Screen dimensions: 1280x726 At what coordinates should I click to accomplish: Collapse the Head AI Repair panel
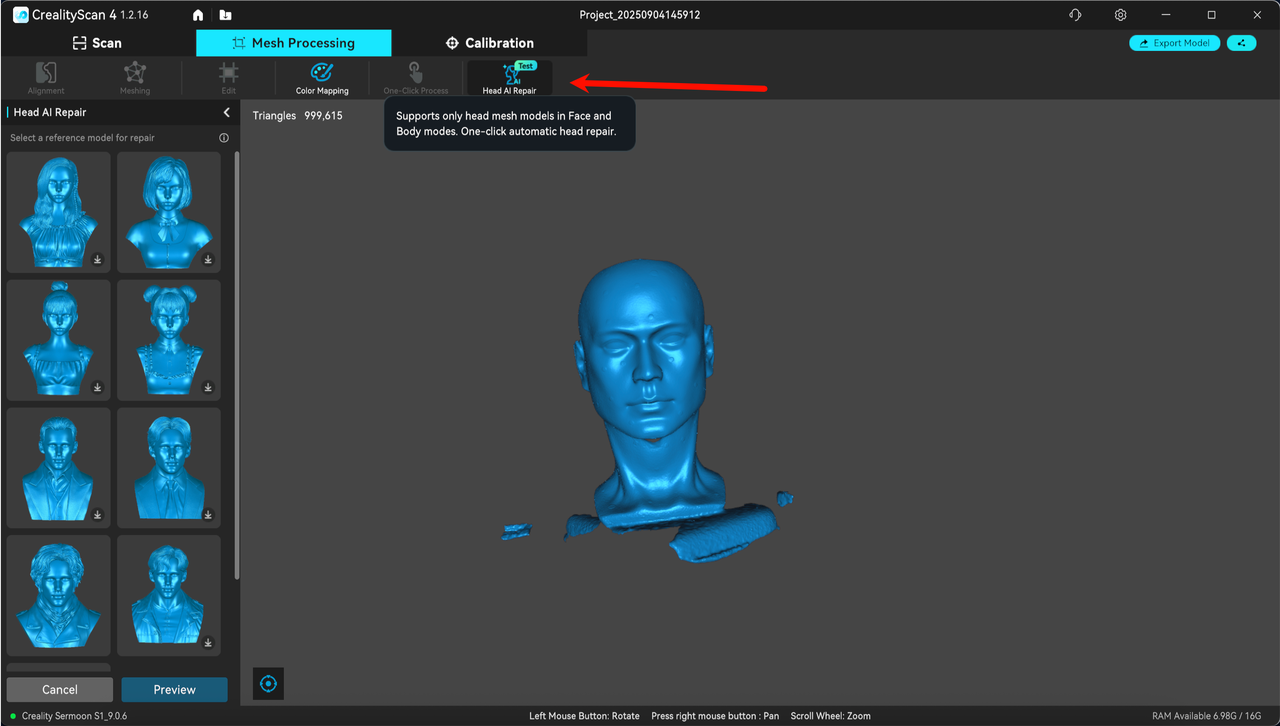tap(226, 113)
